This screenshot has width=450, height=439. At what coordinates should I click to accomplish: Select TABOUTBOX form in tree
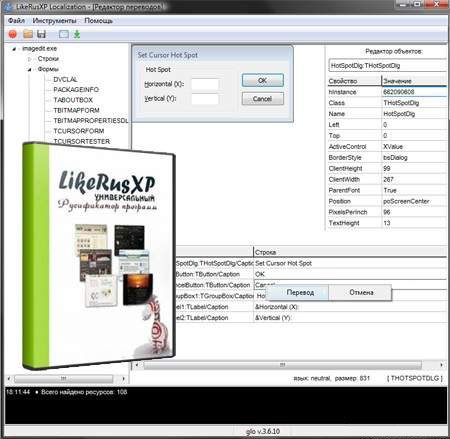(73, 100)
